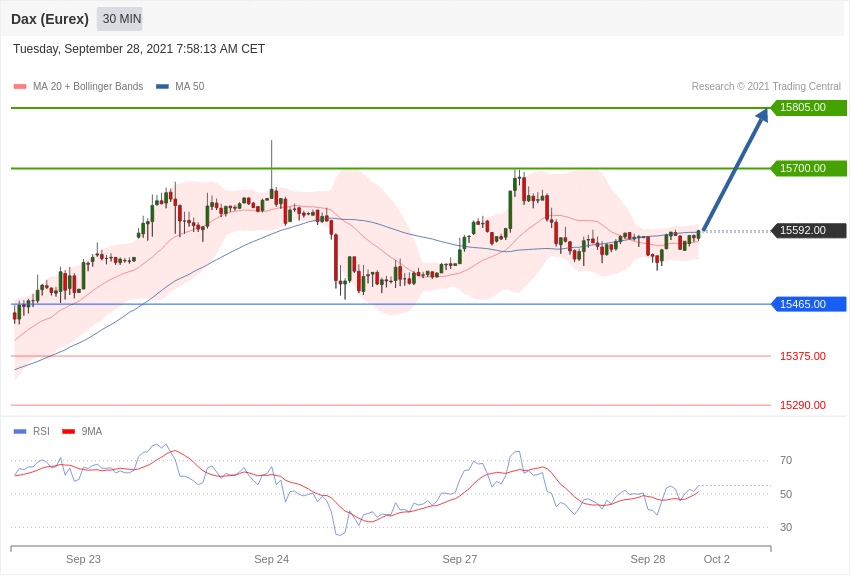This screenshot has height=576, width=850.
Task: Click the 15805.00 green resistance label
Action: (x=808, y=107)
